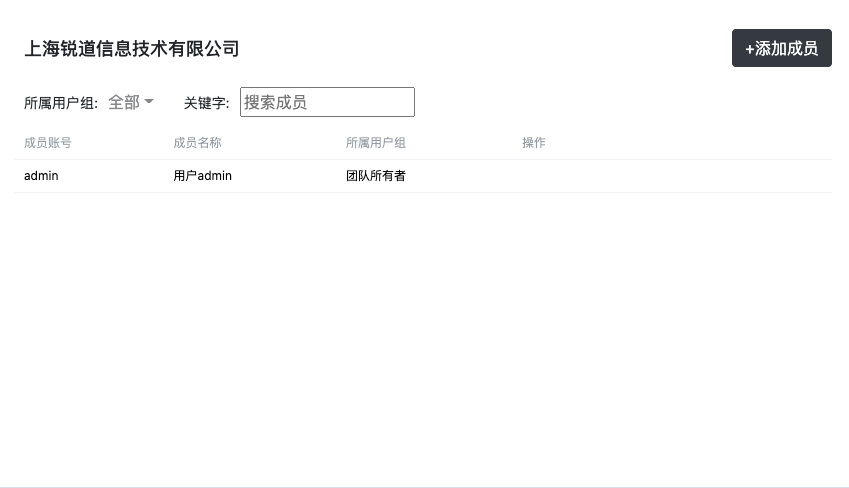Click the 成员名称 column header
The image size is (849, 488).
tap(197, 143)
